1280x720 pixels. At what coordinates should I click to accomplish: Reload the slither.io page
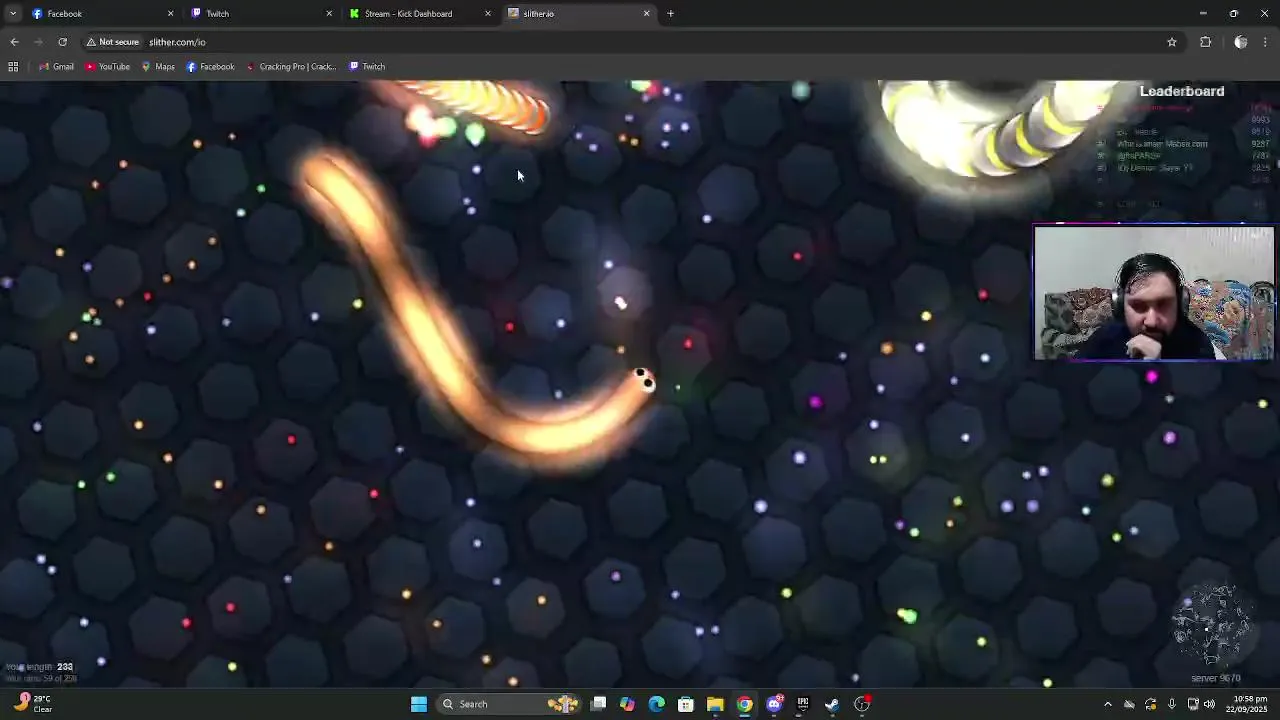pyautogui.click(x=62, y=42)
